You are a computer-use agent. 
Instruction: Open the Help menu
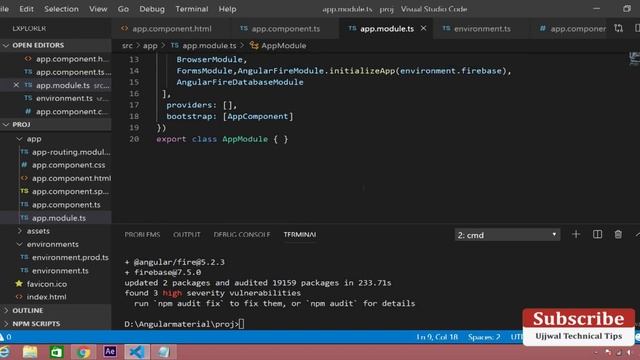click(x=227, y=9)
